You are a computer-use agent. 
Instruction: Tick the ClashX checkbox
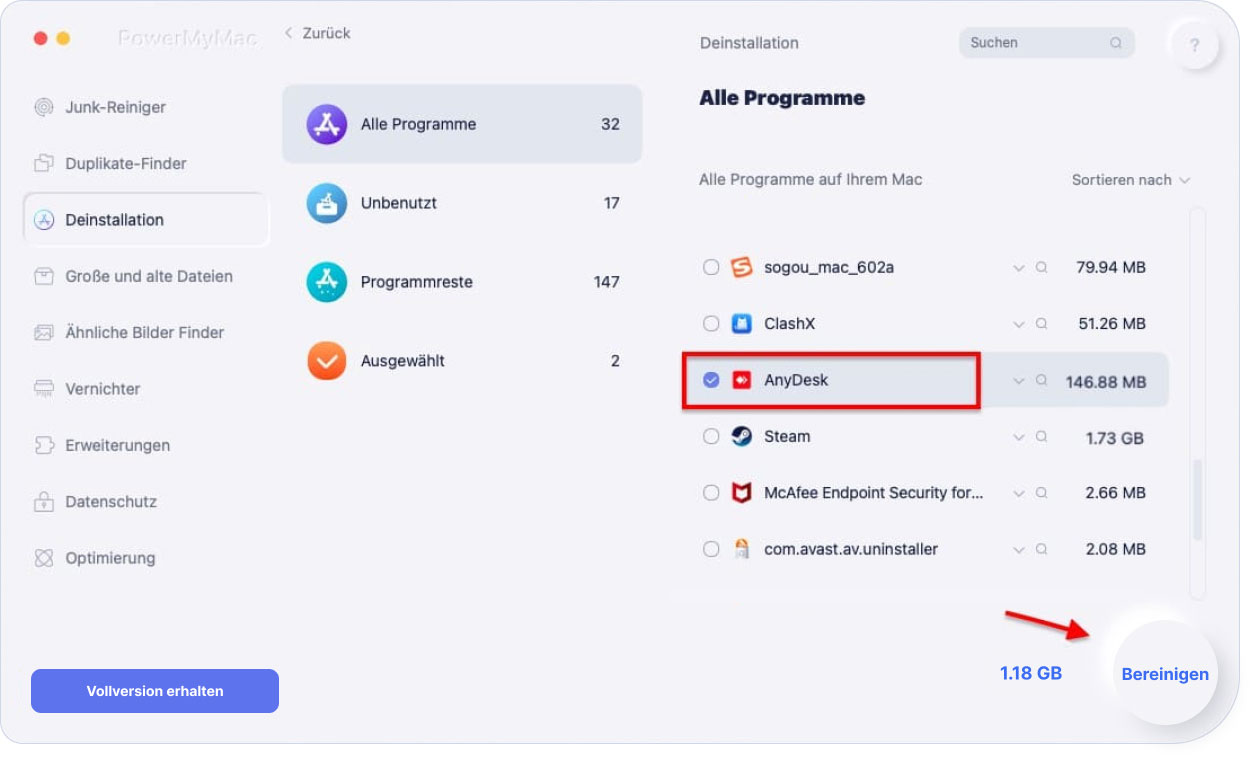(x=711, y=324)
